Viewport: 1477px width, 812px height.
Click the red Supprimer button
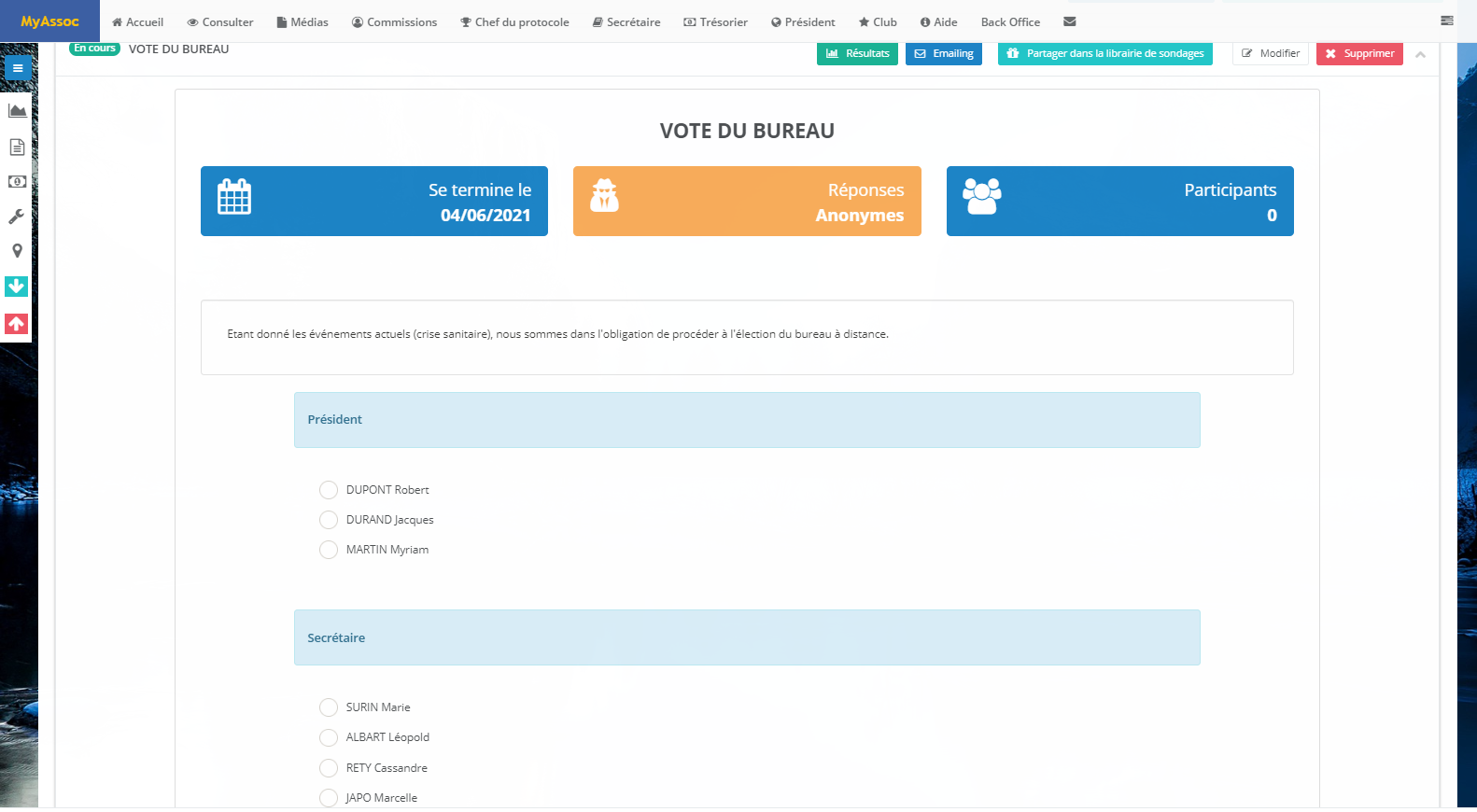(x=1359, y=53)
